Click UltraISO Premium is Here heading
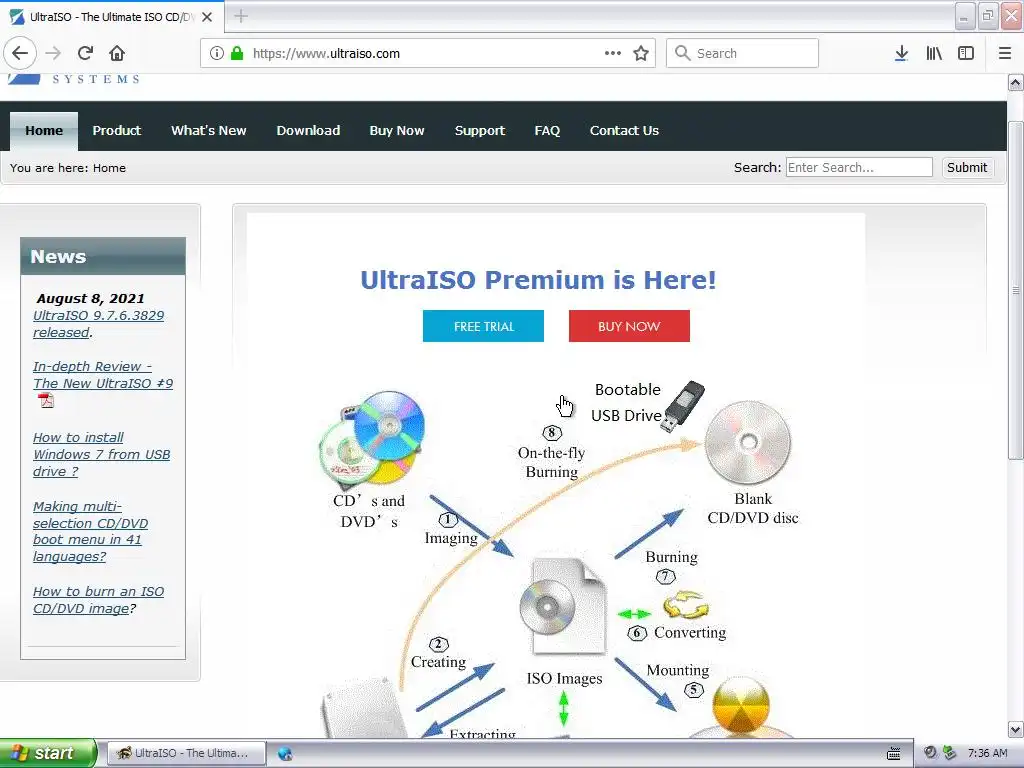The height and width of the screenshot is (768, 1024). (x=538, y=280)
